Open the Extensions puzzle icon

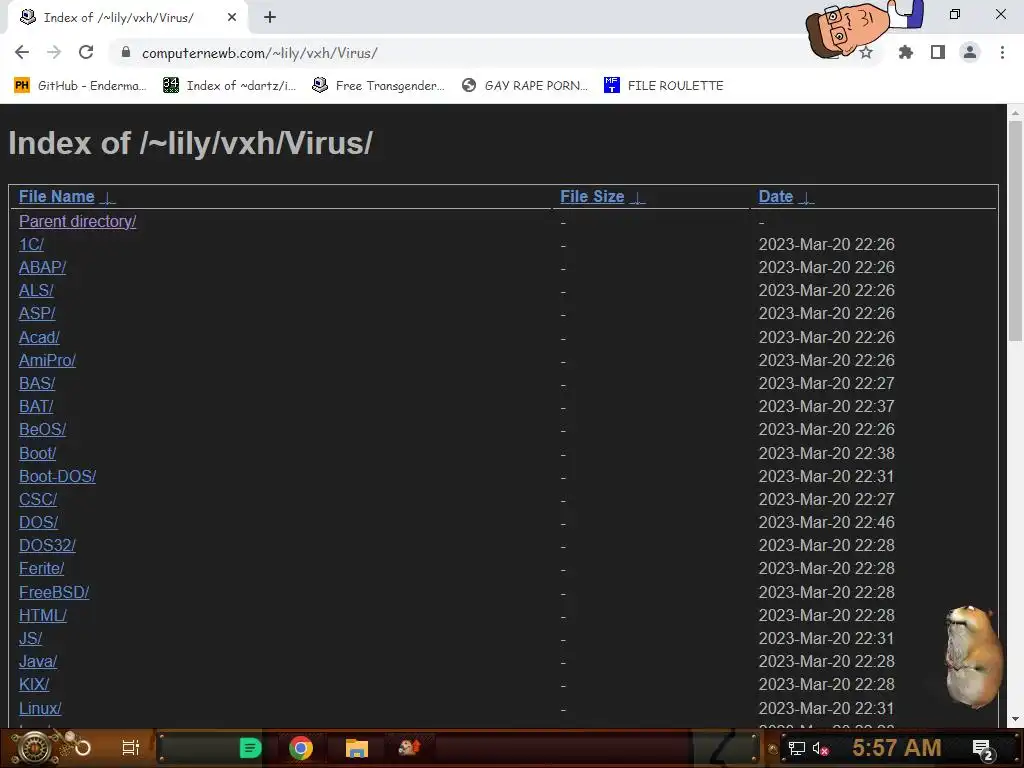coord(905,53)
